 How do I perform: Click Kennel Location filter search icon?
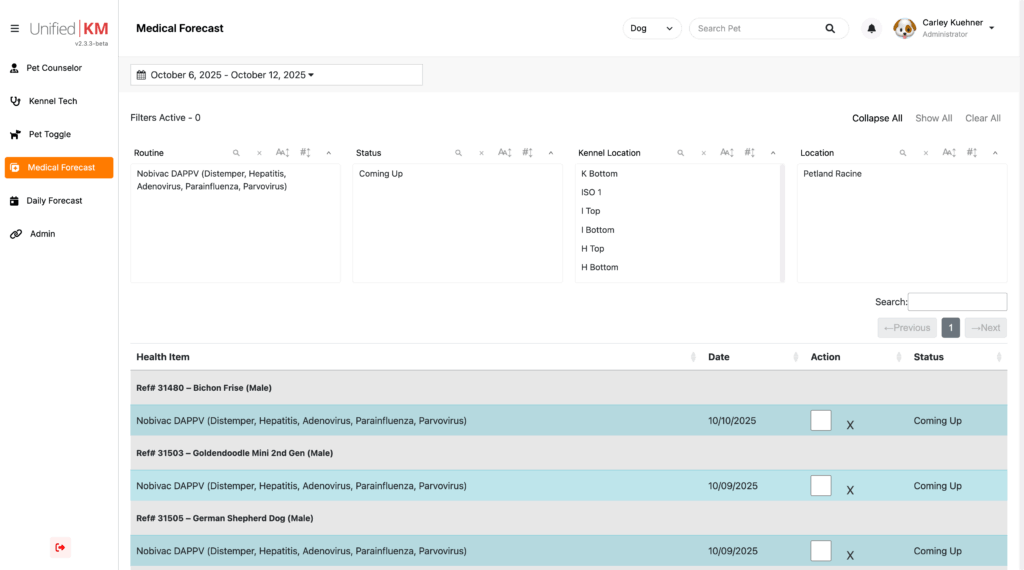tap(680, 153)
